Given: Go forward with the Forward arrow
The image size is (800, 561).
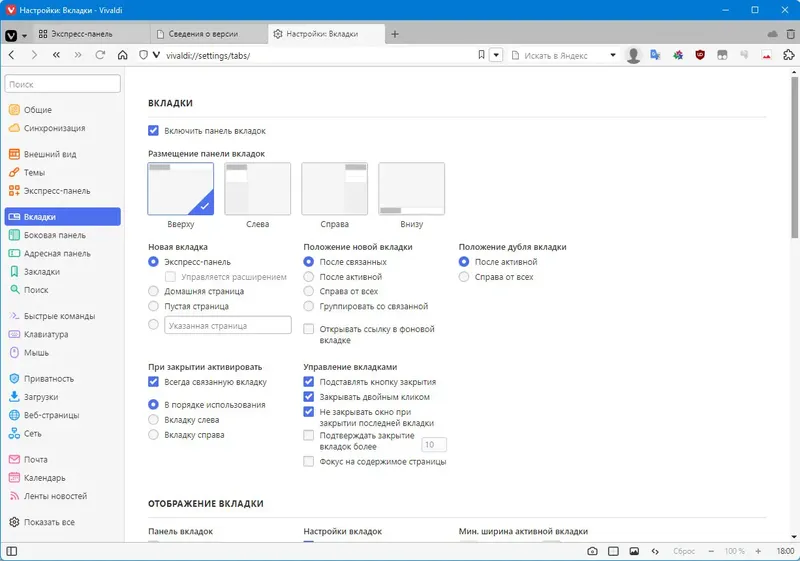Looking at the screenshot, I should (x=34, y=55).
